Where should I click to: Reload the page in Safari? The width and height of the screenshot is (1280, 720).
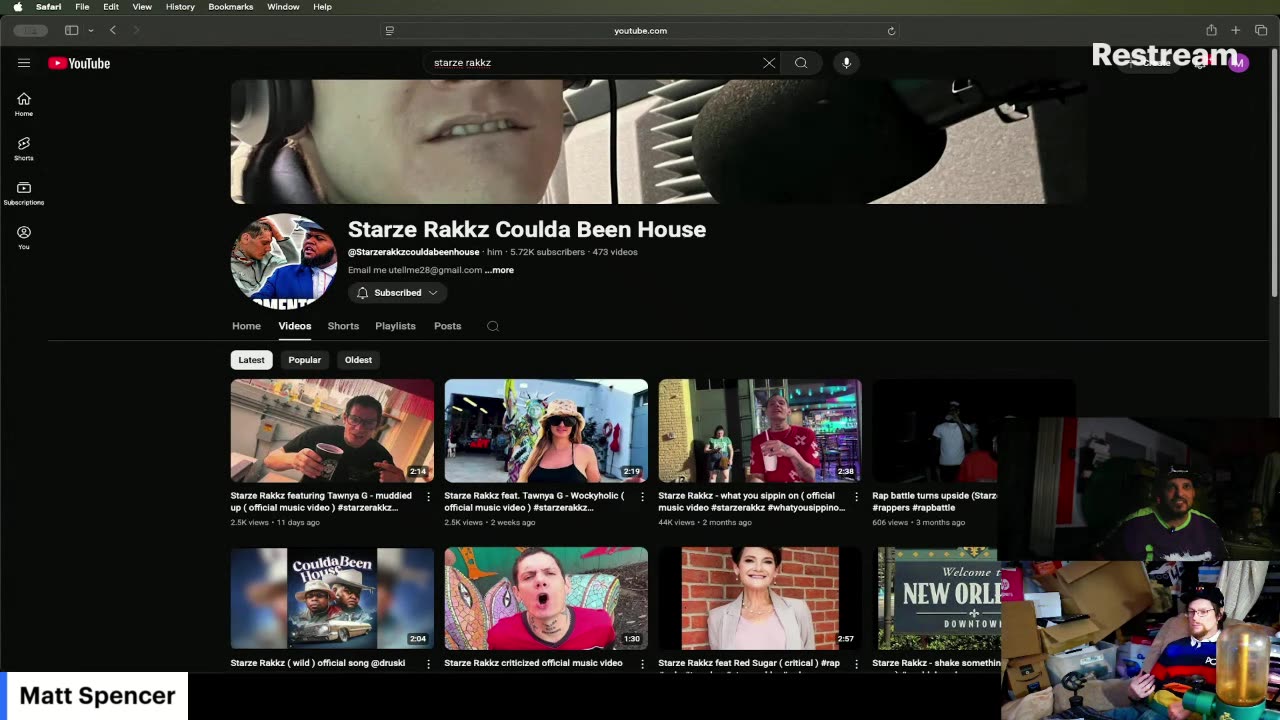(891, 31)
